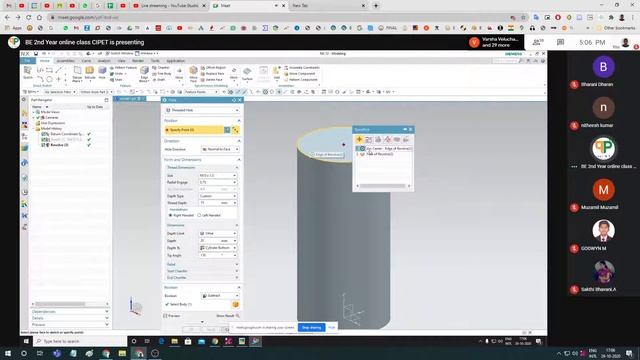Viewport: 640px width, 360px height.
Task: Switch to the Home ribbon tab
Action: coord(44,60)
